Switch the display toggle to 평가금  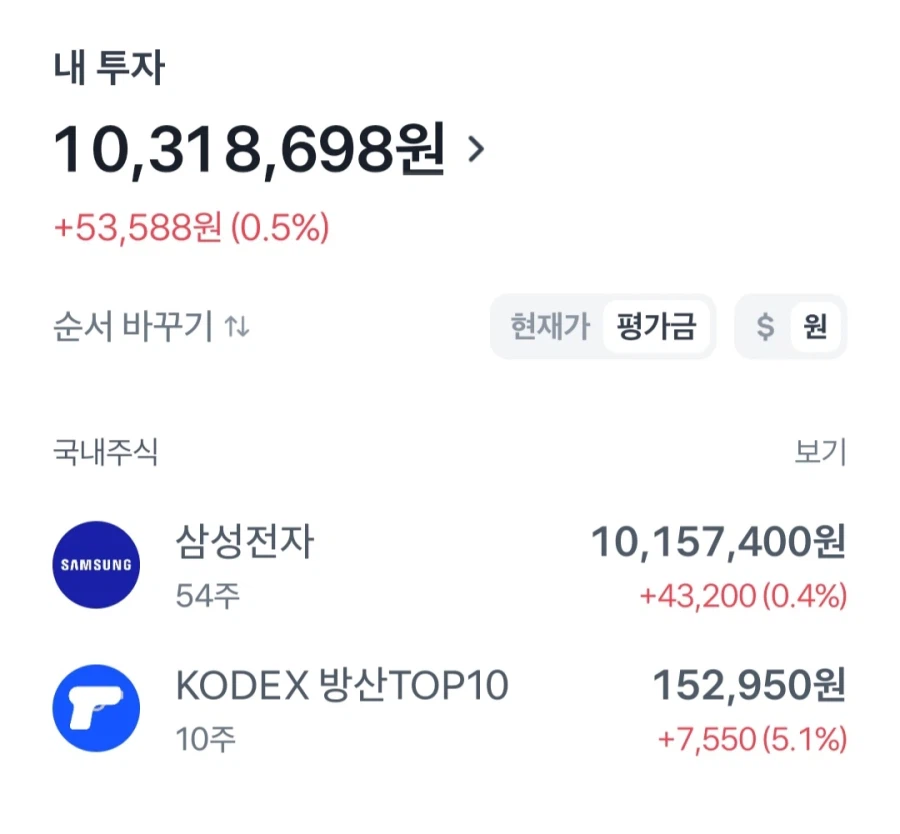point(657,327)
